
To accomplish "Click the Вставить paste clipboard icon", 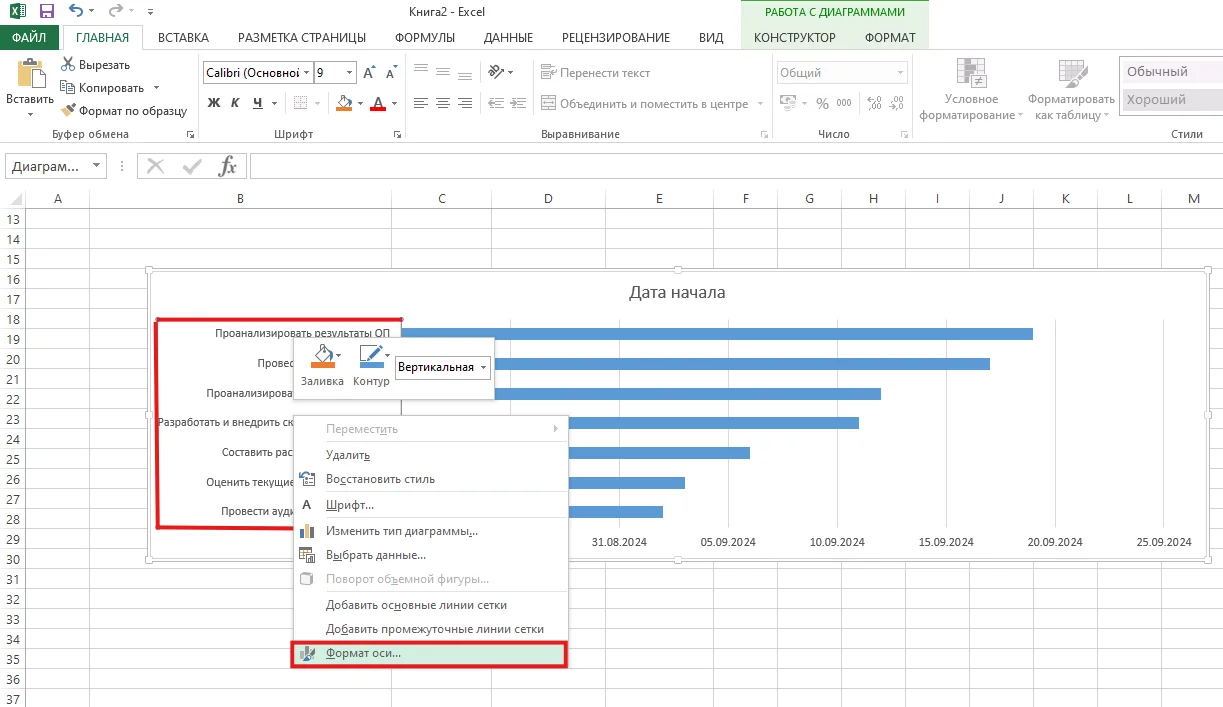I will point(30,75).
